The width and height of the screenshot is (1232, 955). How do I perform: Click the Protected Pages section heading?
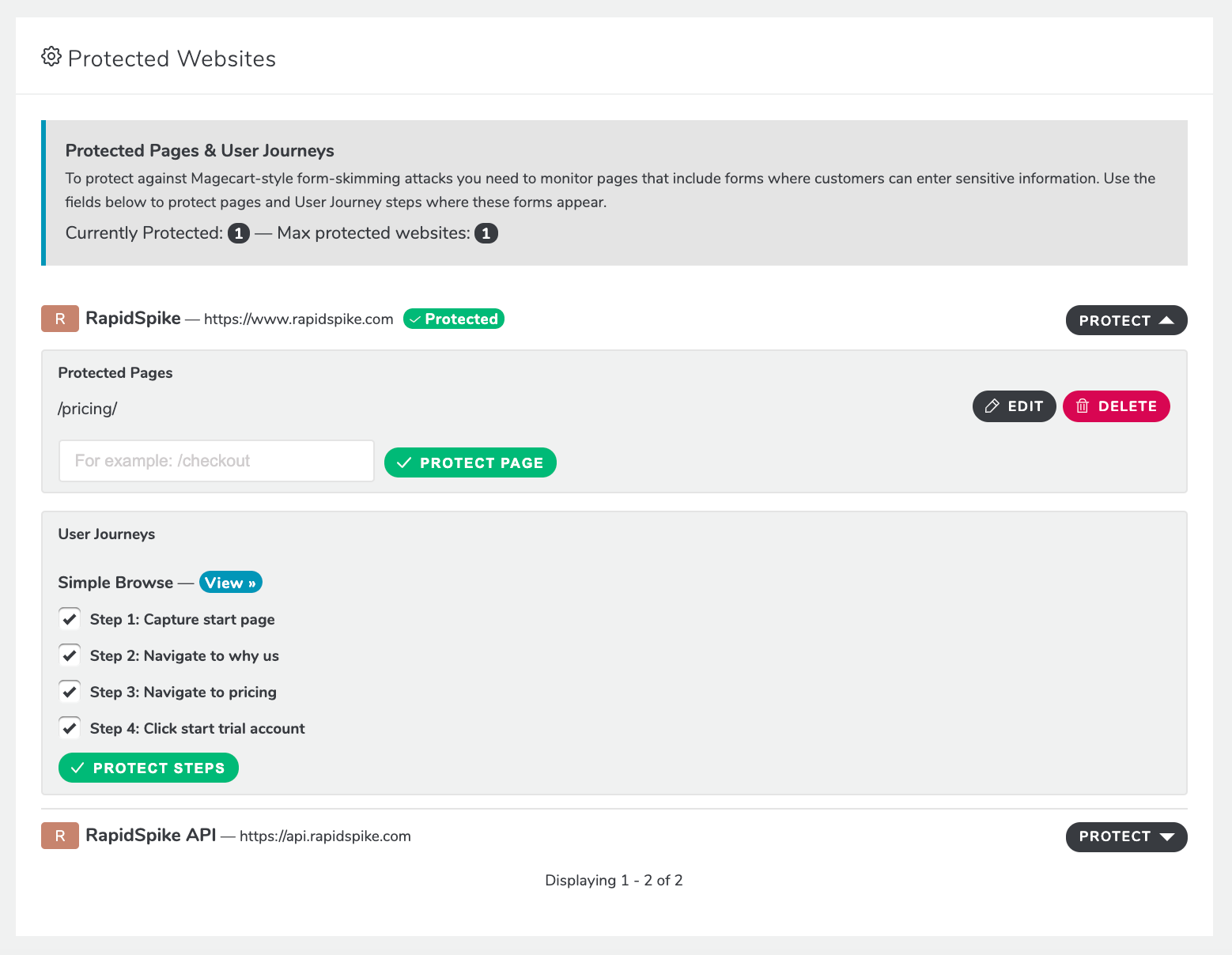(115, 372)
